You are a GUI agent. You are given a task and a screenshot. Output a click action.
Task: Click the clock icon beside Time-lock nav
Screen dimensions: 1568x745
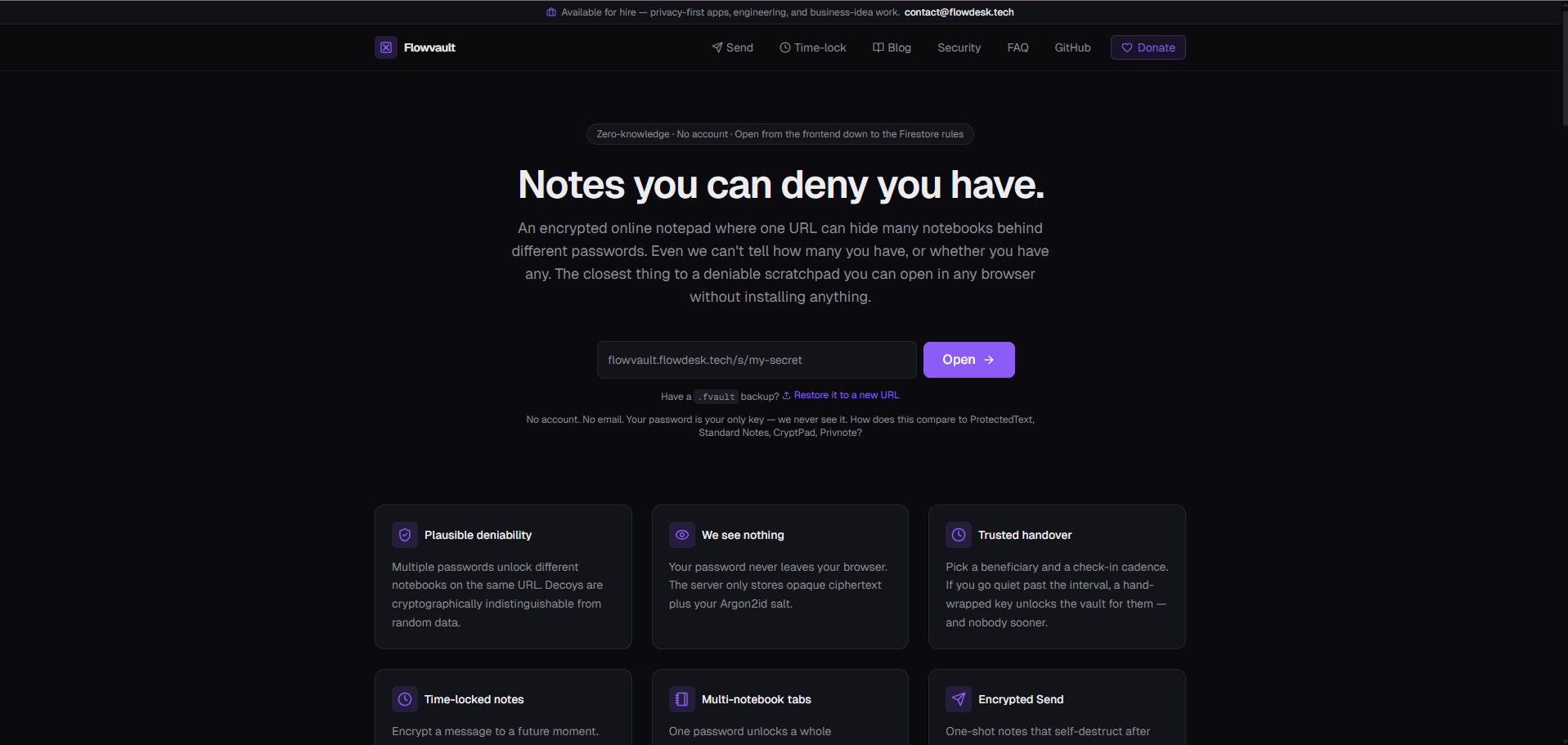point(785,47)
